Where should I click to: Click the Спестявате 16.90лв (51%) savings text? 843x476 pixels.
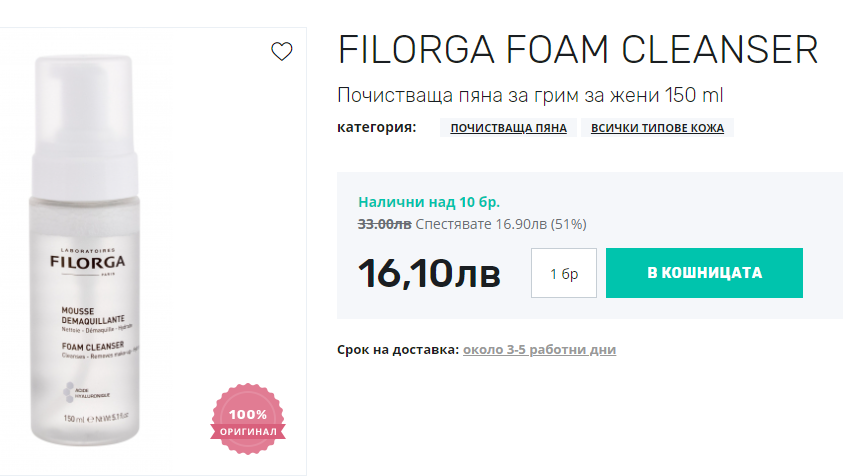point(500,224)
